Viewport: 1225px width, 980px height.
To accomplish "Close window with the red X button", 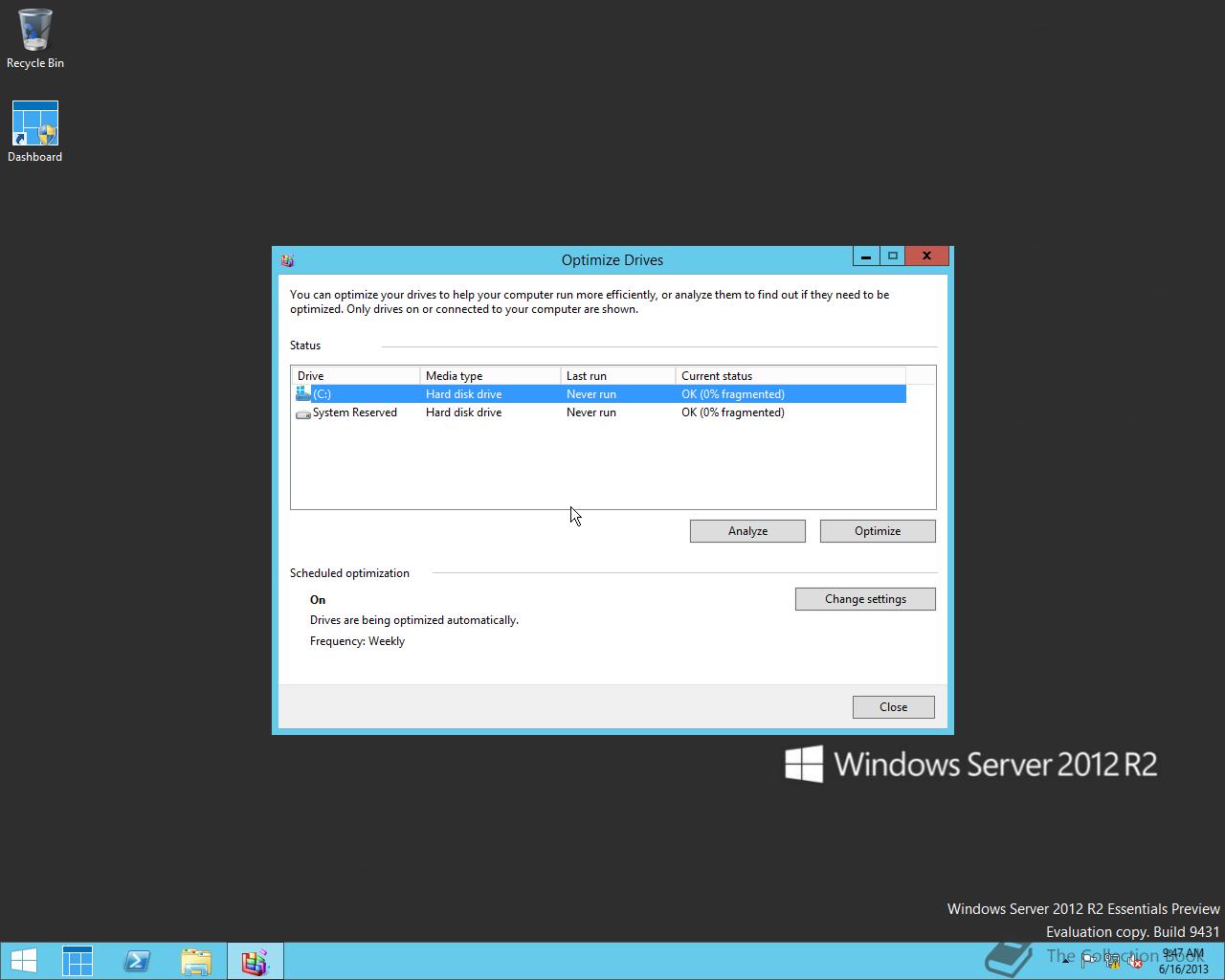I will (x=926, y=256).
